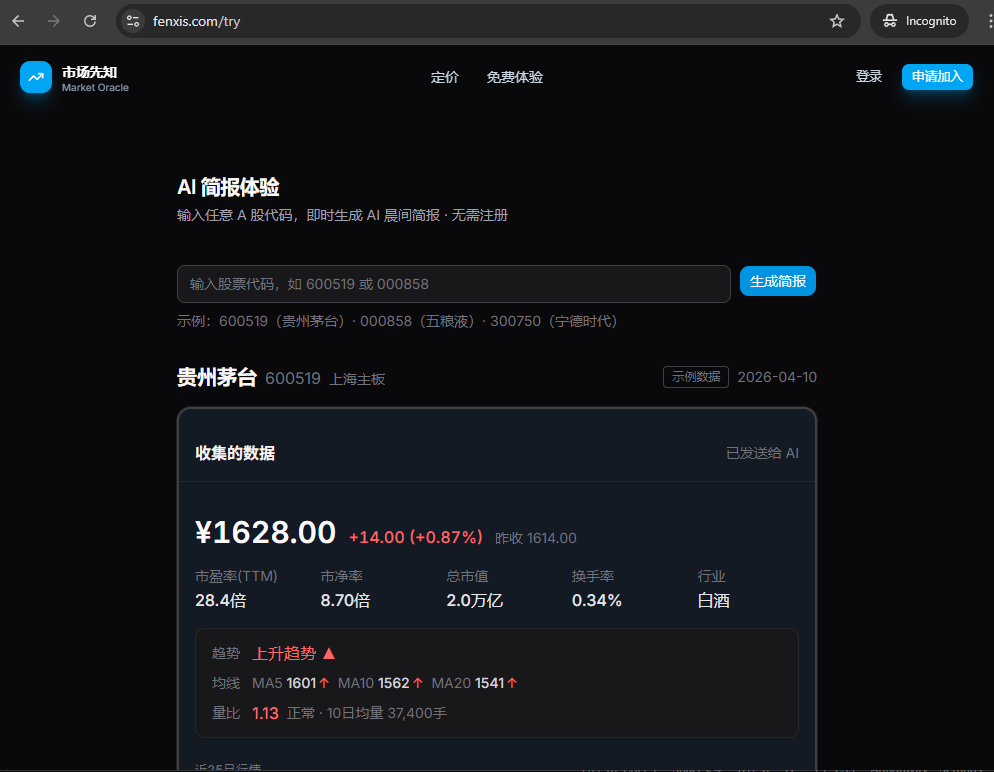Click the forward navigation arrow
This screenshot has height=772, width=994.
click(x=55, y=20)
